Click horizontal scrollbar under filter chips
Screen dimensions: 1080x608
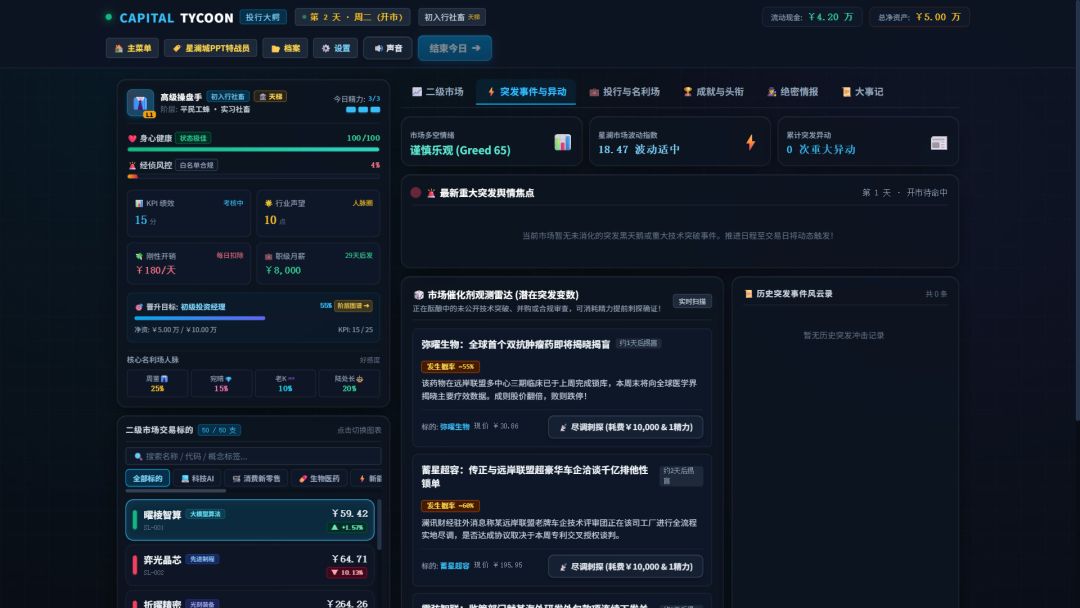[x=176, y=491]
